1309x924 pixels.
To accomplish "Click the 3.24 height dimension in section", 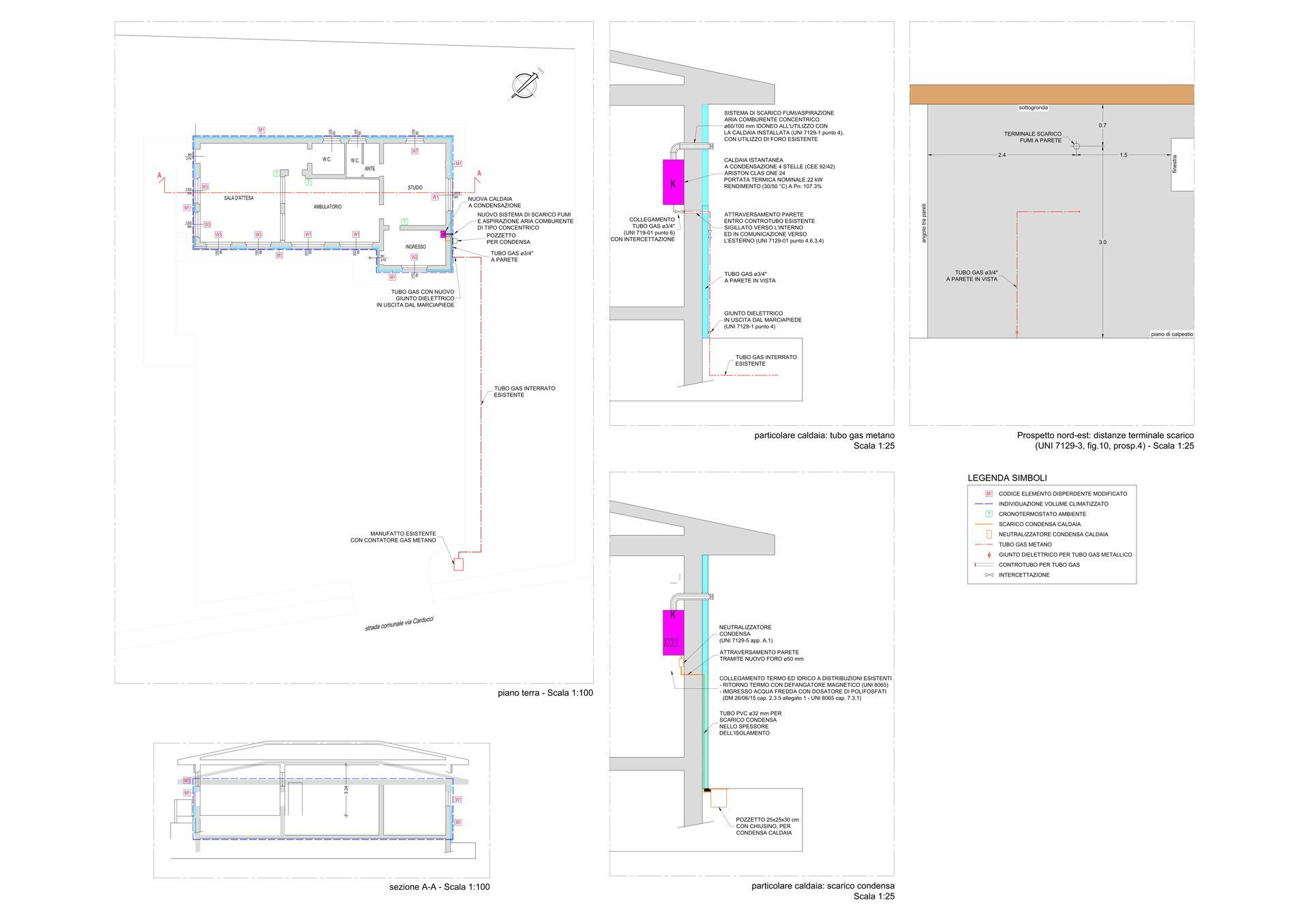I will pyautogui.click(x=346, y=788).
